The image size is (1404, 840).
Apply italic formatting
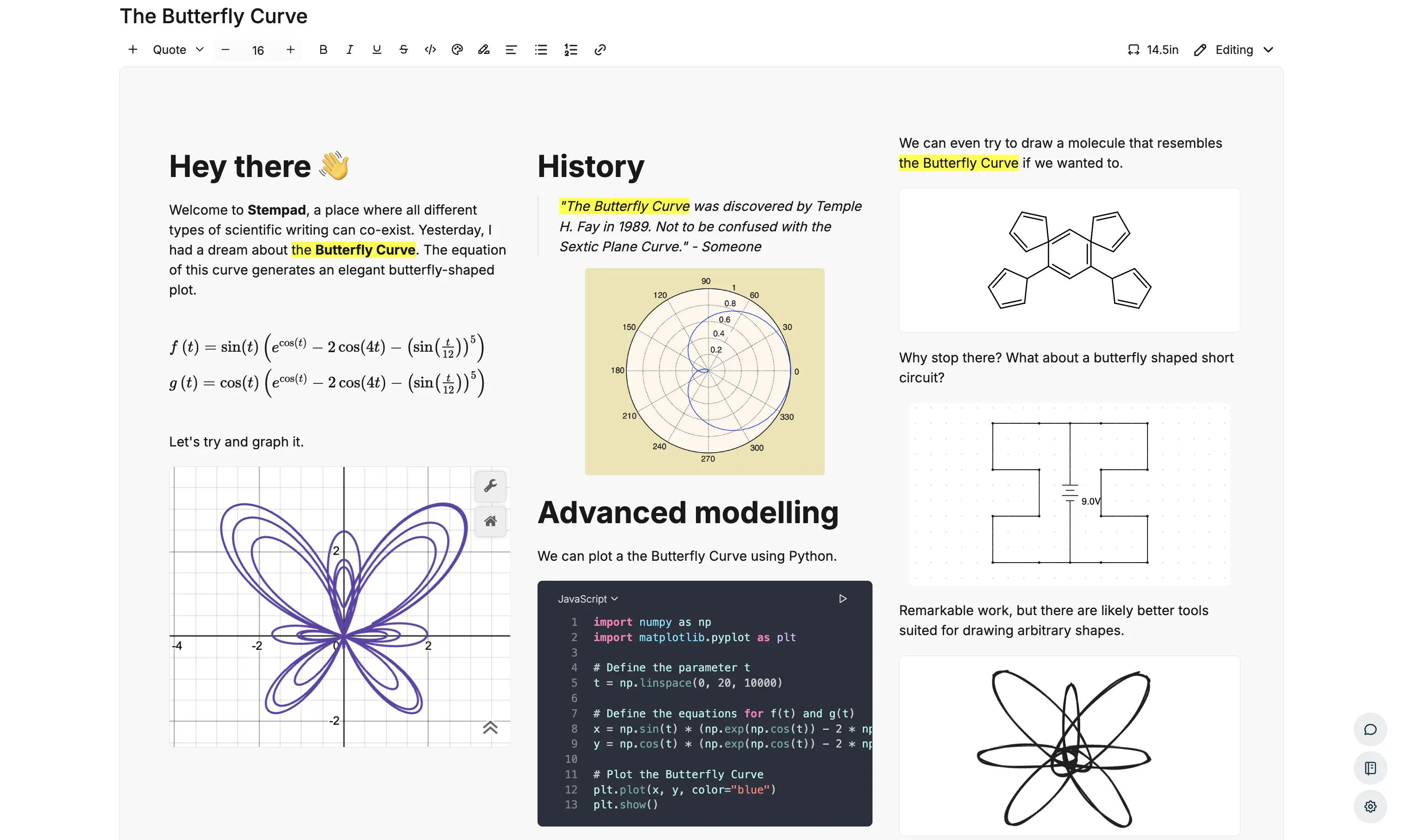350,50
